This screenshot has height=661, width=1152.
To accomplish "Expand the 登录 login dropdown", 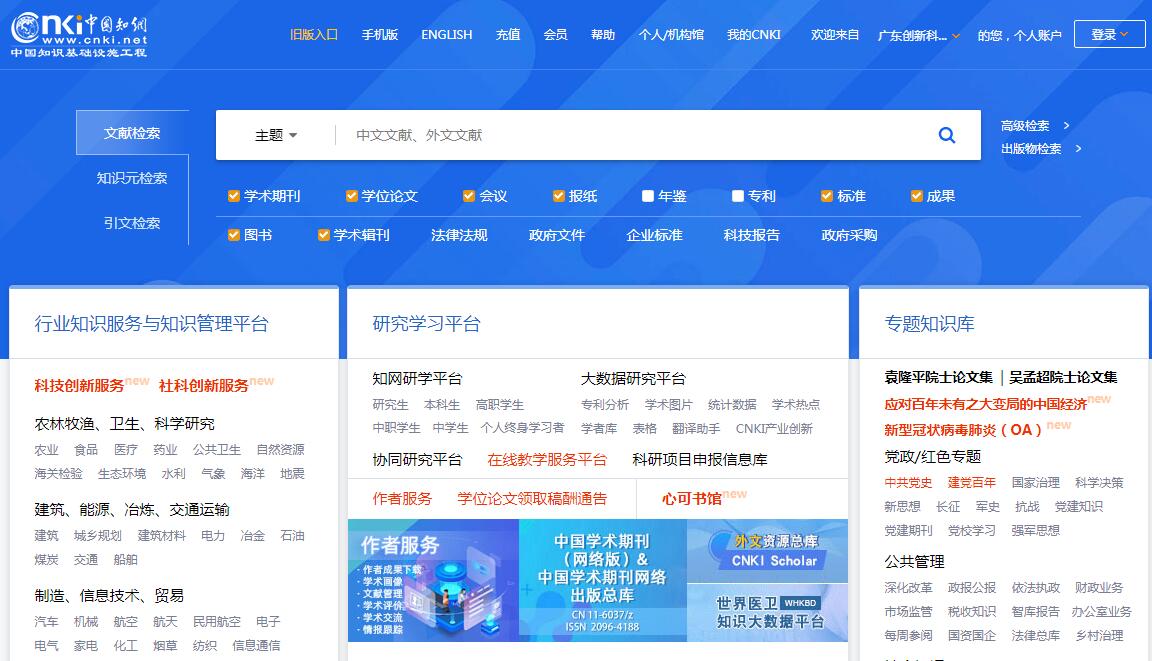I will tap(1109, 35).
